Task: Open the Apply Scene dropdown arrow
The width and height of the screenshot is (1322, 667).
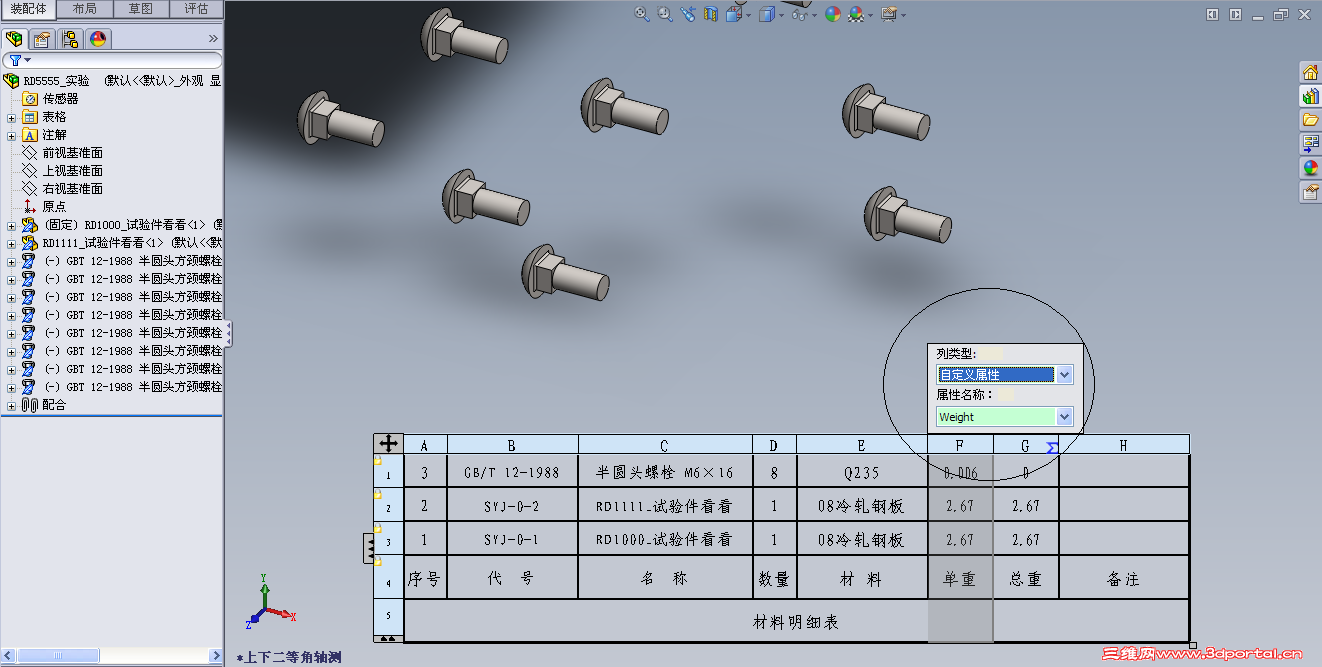Action: [x=871, y=15]
